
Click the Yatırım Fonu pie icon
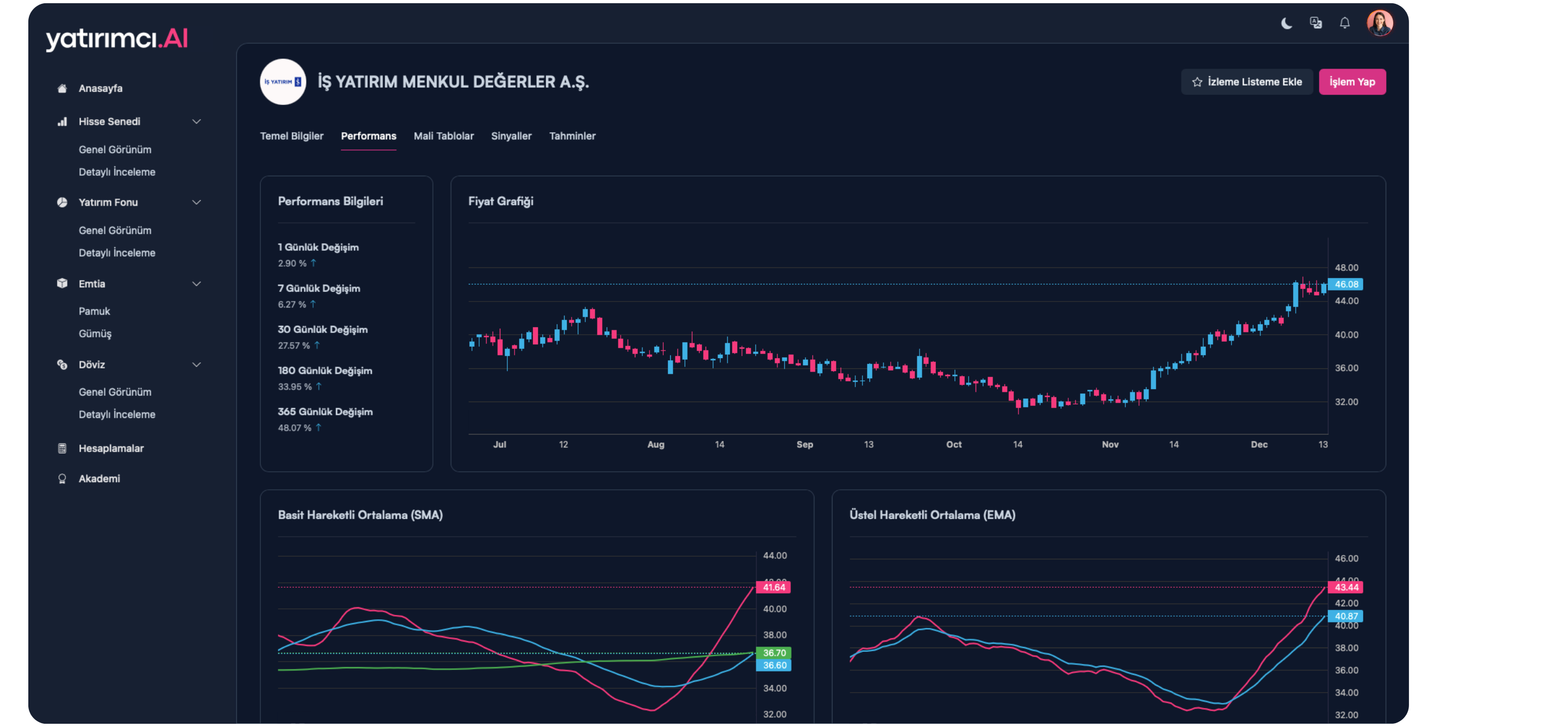(x=62, y=202)
